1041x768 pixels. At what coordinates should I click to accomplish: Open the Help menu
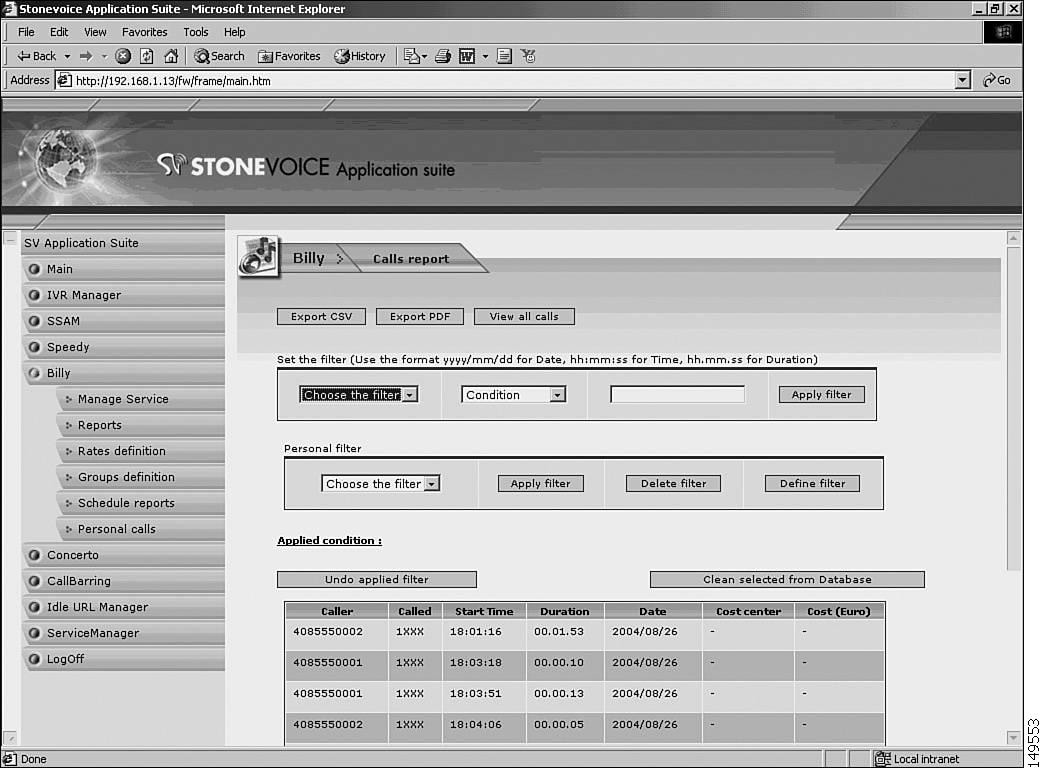coord(234,32)
